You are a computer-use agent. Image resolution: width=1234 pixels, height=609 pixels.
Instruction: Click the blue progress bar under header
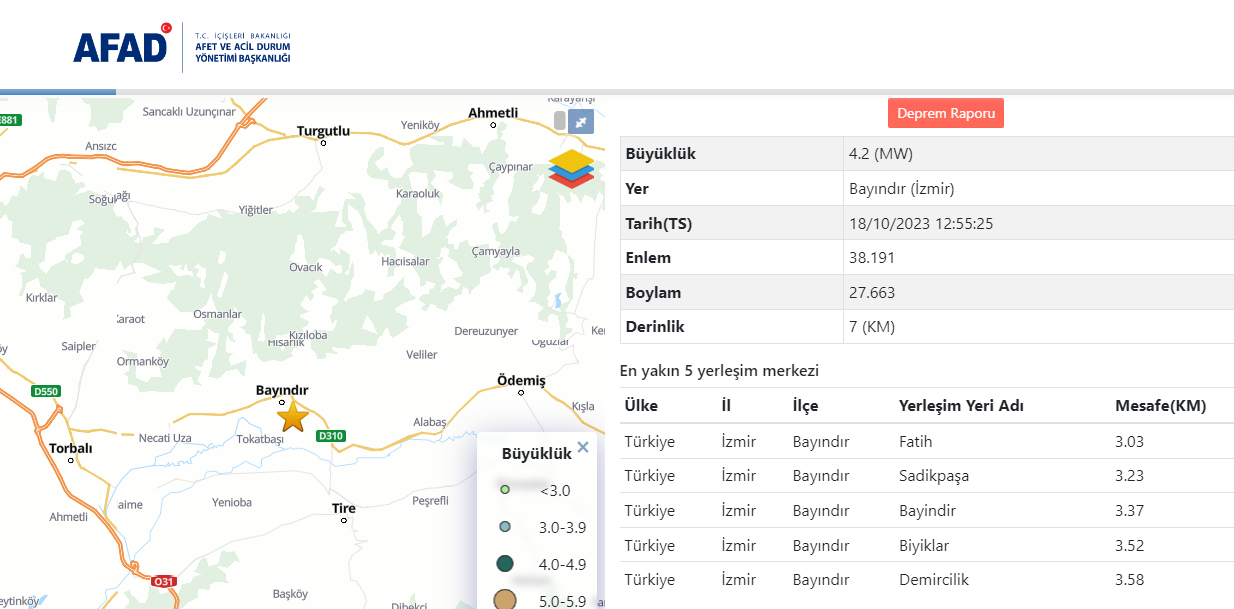[x=58, y=92]
